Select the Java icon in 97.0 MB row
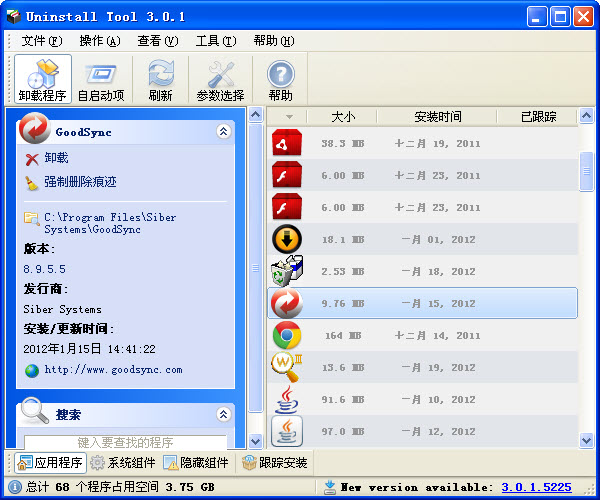 [x=287, y=431]
